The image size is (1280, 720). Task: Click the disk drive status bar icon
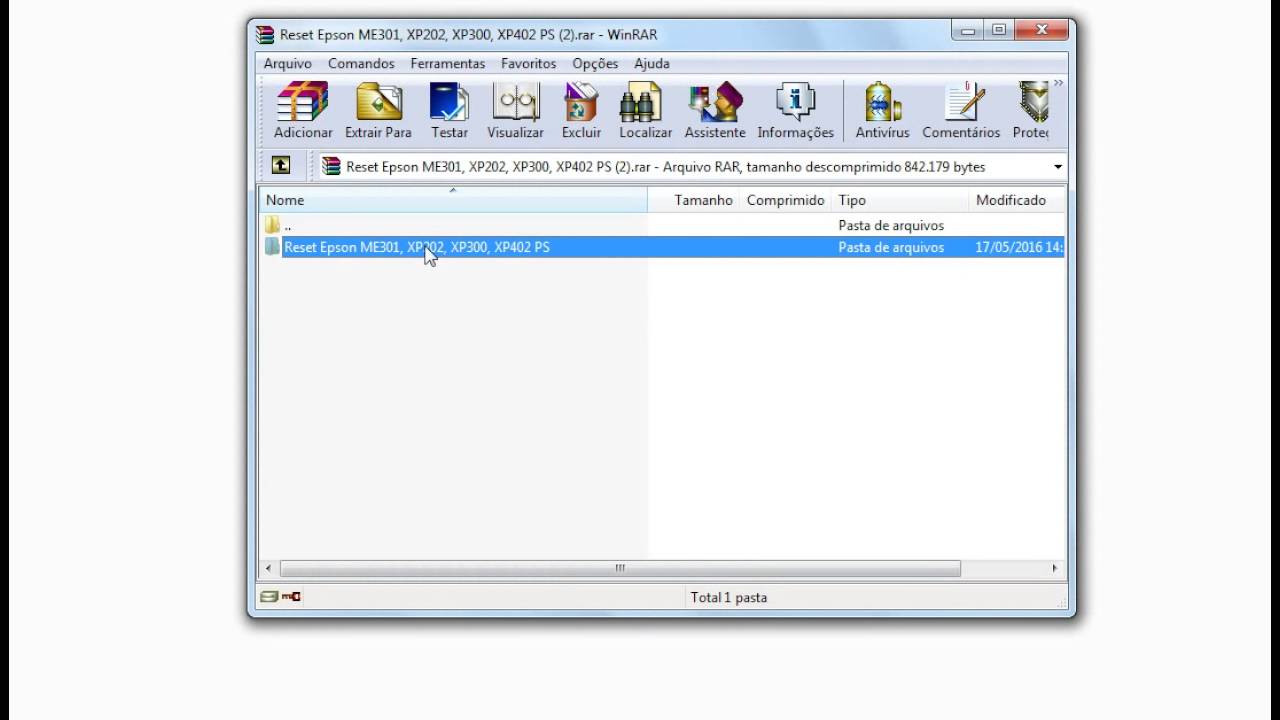[269, 597]
